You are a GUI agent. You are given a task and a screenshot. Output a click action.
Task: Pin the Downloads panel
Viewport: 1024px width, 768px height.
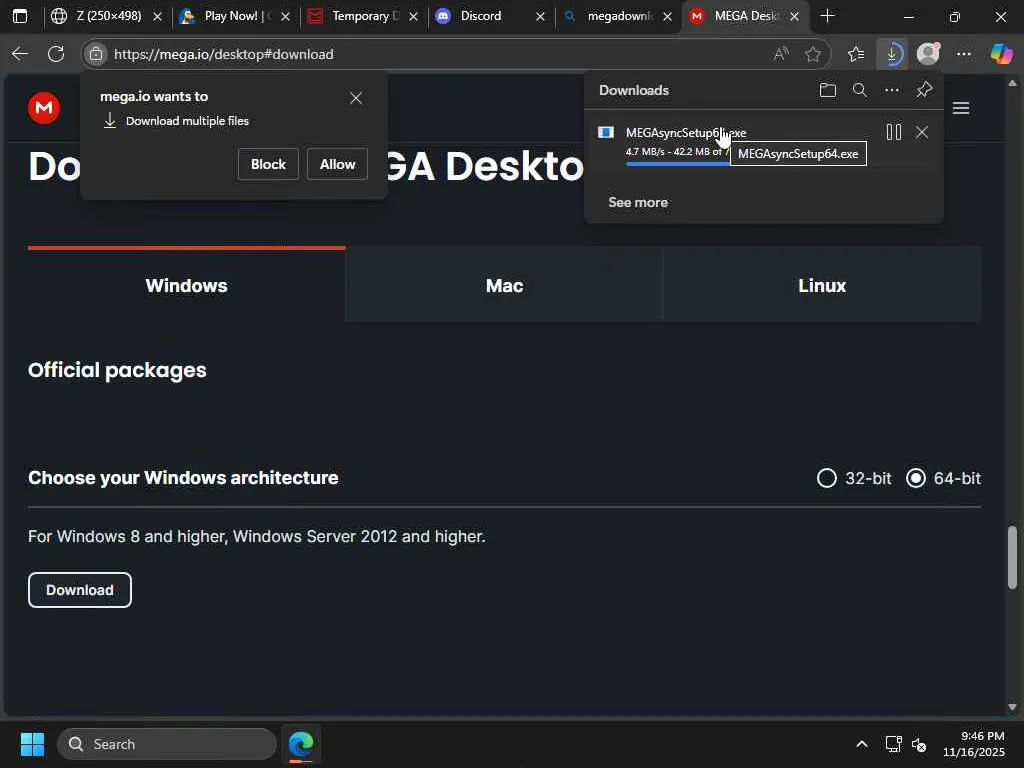[x=924, y=90]
